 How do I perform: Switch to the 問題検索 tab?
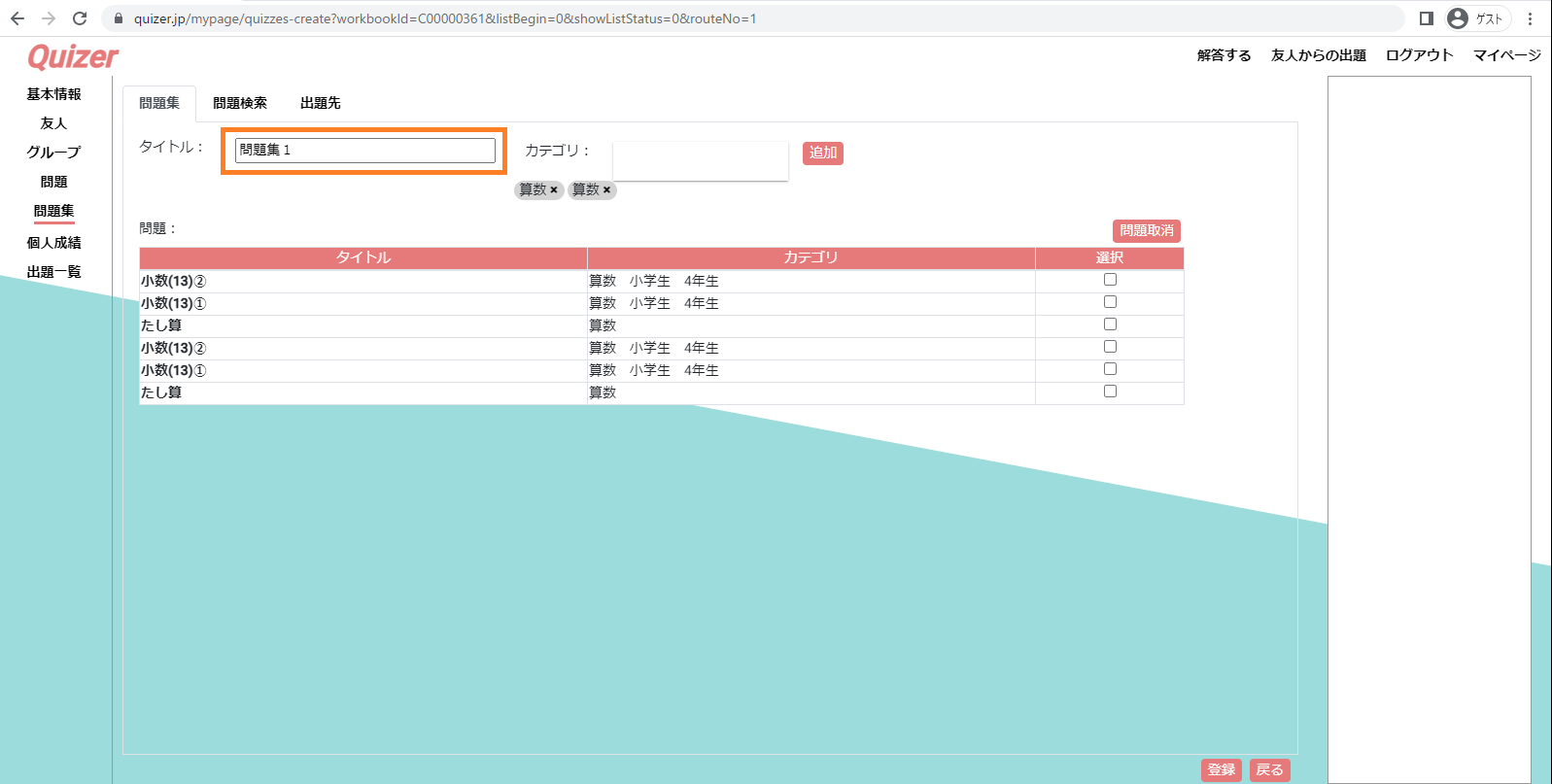click(240, 103)
